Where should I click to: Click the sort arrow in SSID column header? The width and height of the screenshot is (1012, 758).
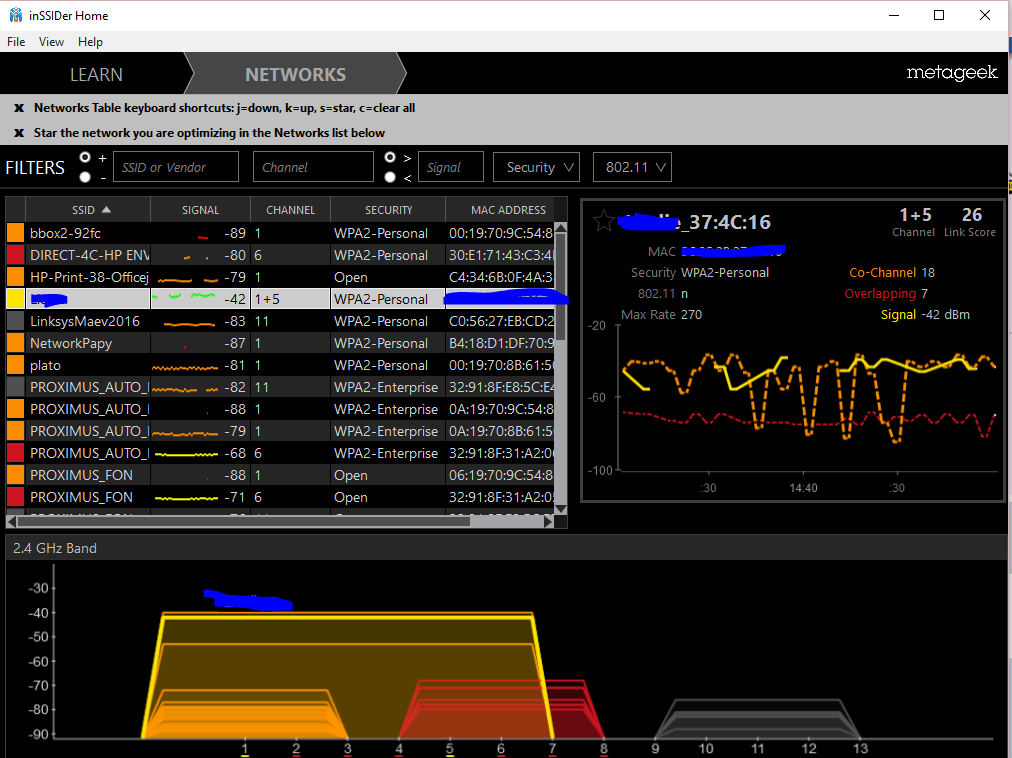coord(107,210)
